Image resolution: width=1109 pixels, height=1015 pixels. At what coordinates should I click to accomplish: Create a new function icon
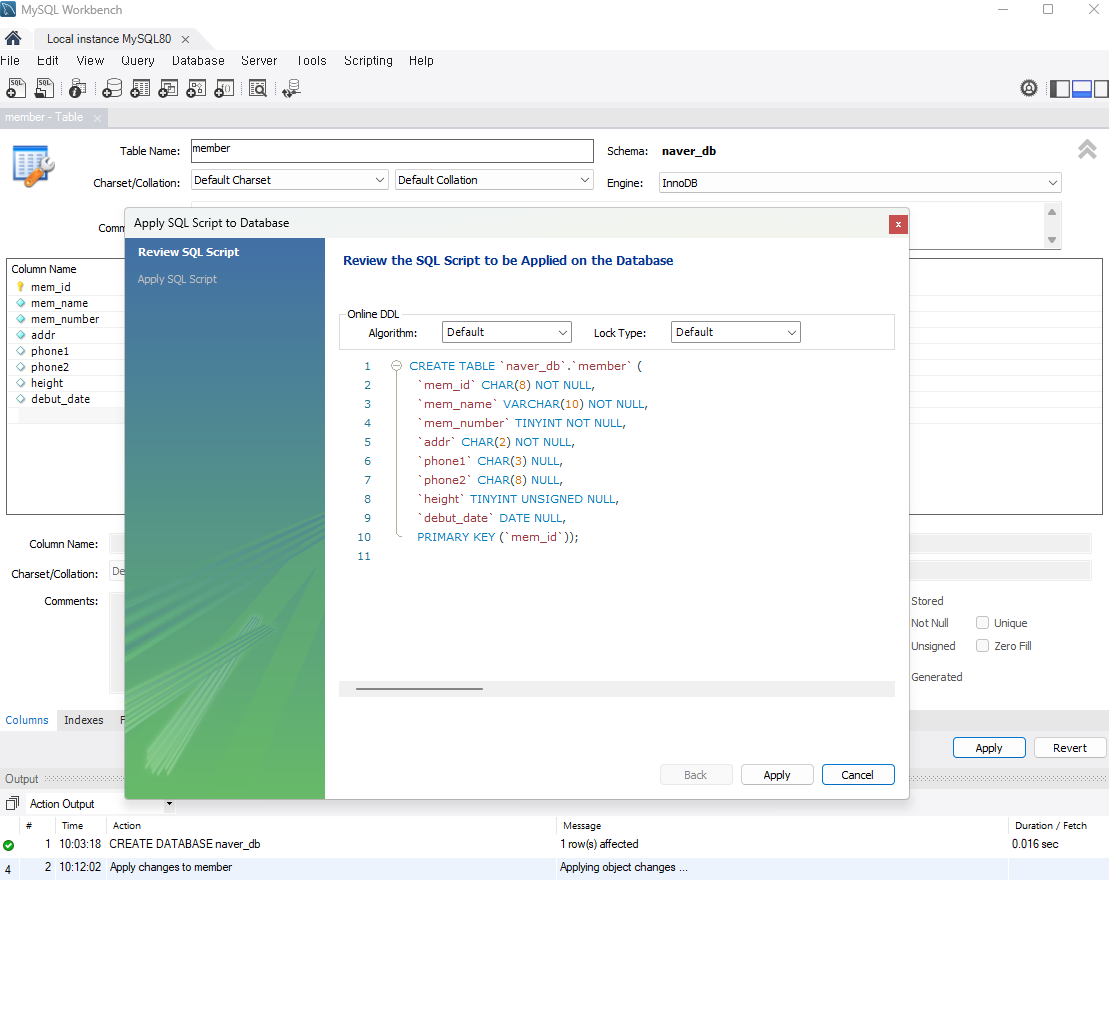[x=224, y=88]
